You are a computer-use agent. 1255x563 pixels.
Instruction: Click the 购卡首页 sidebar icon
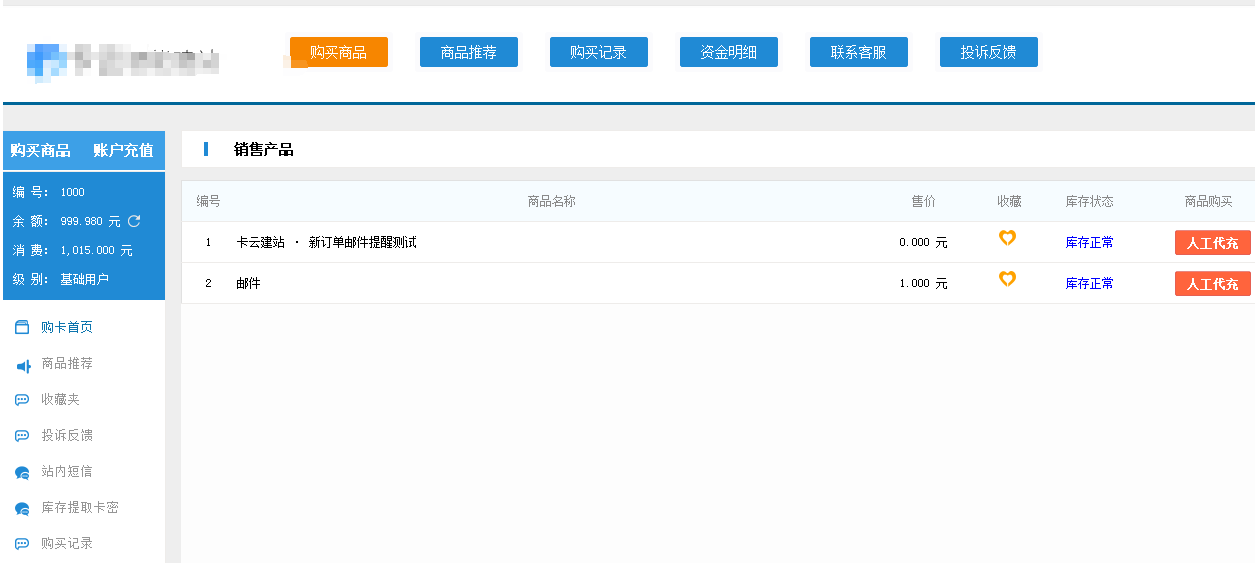[22, 327]
